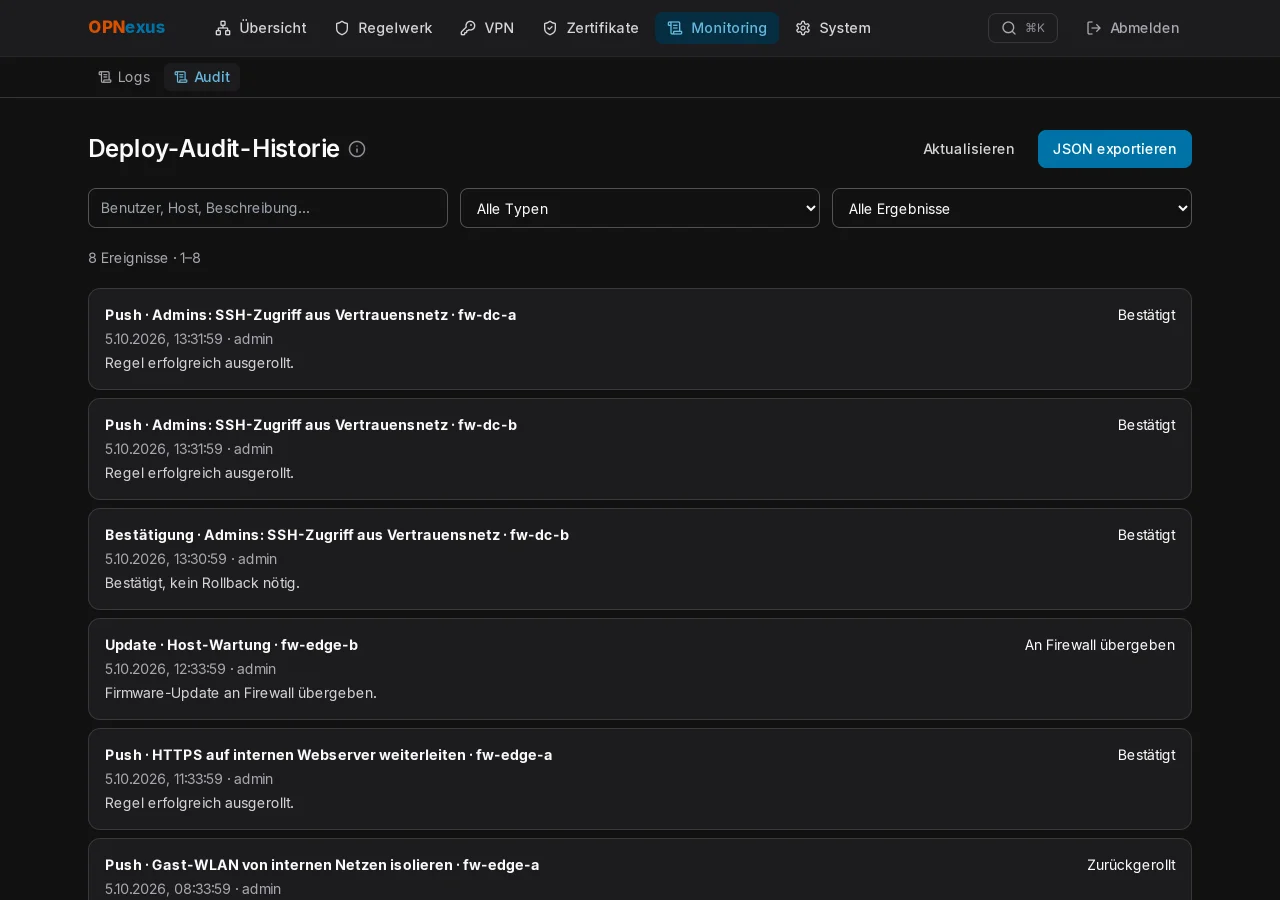Select the Push Gast-WLAN isolieren entry

tap(640, 869)
